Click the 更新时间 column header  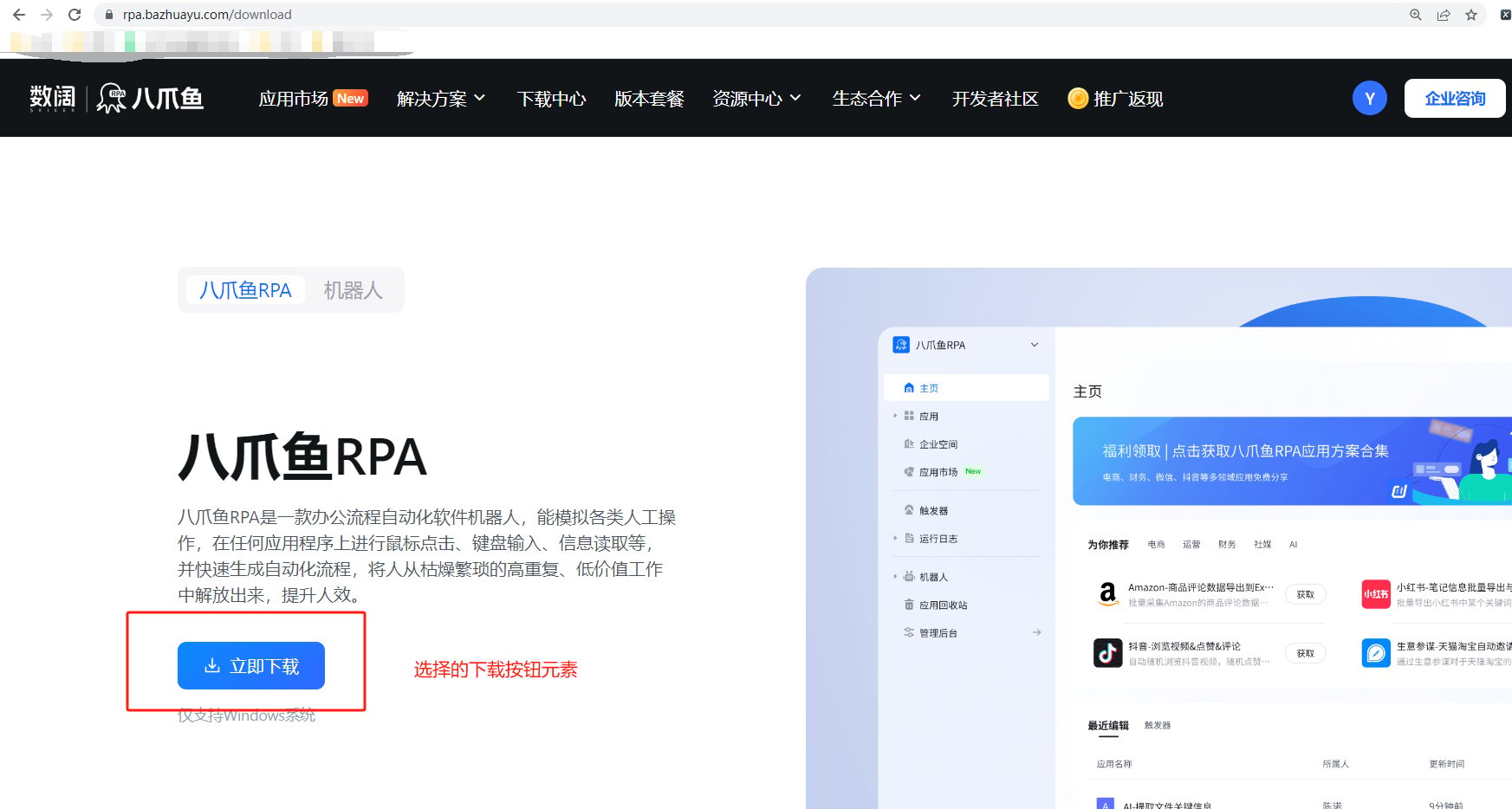pyautogui.click(x=1447, y=764)
